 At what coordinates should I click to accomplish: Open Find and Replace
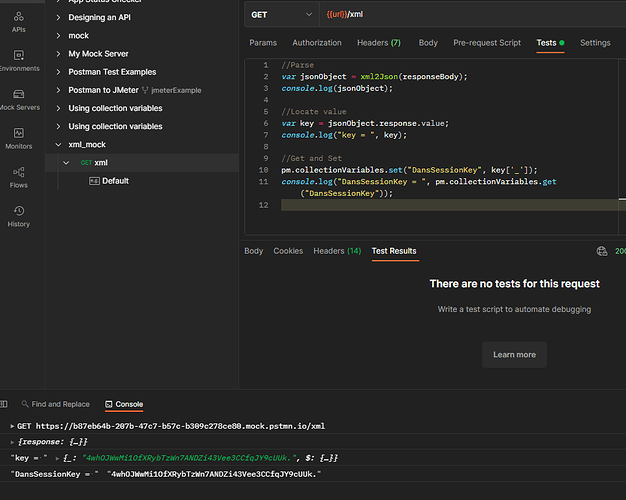[x=55, y=404]
